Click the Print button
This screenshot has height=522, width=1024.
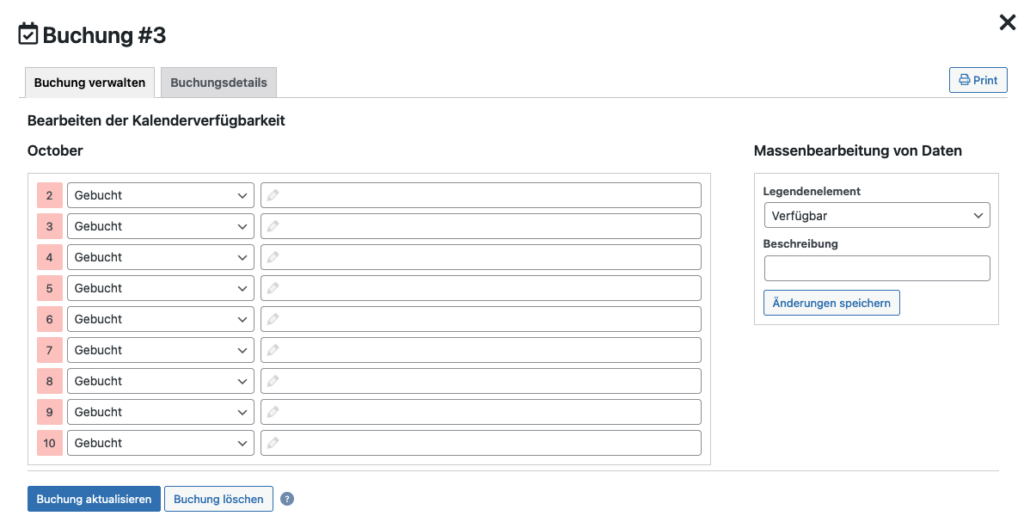977,80
